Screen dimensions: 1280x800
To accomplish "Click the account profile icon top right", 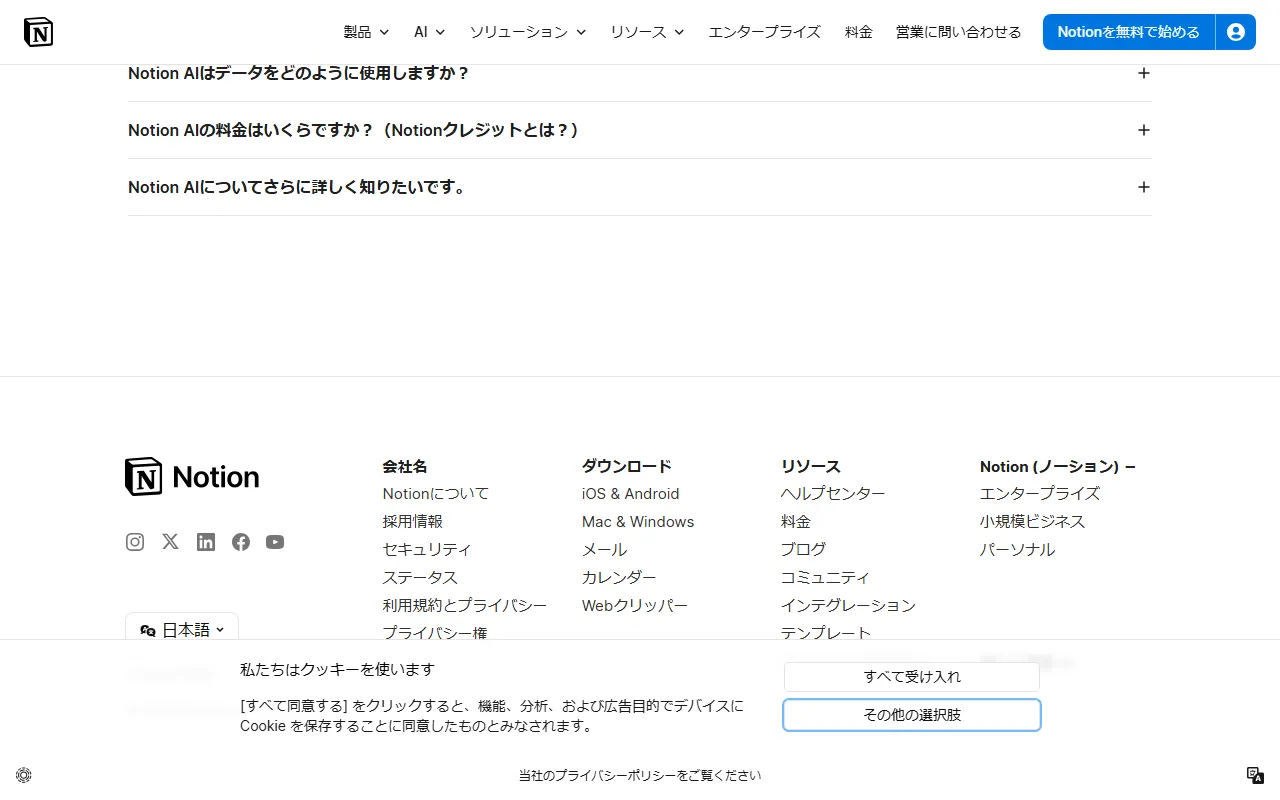I will (x=1236, y=31).
